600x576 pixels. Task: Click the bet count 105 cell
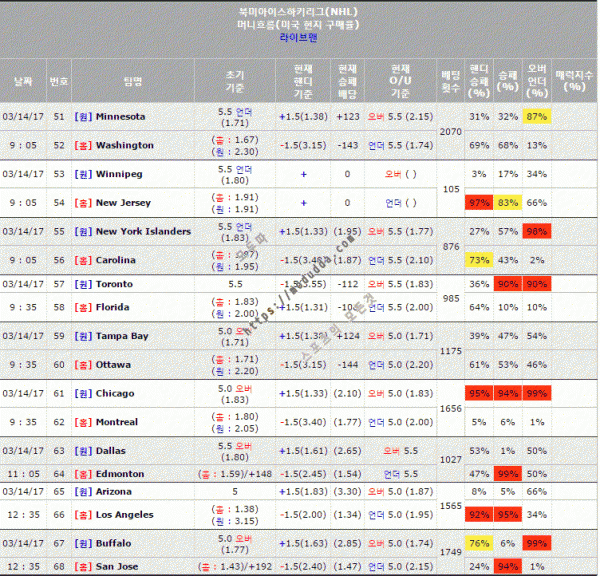[451, 189]
